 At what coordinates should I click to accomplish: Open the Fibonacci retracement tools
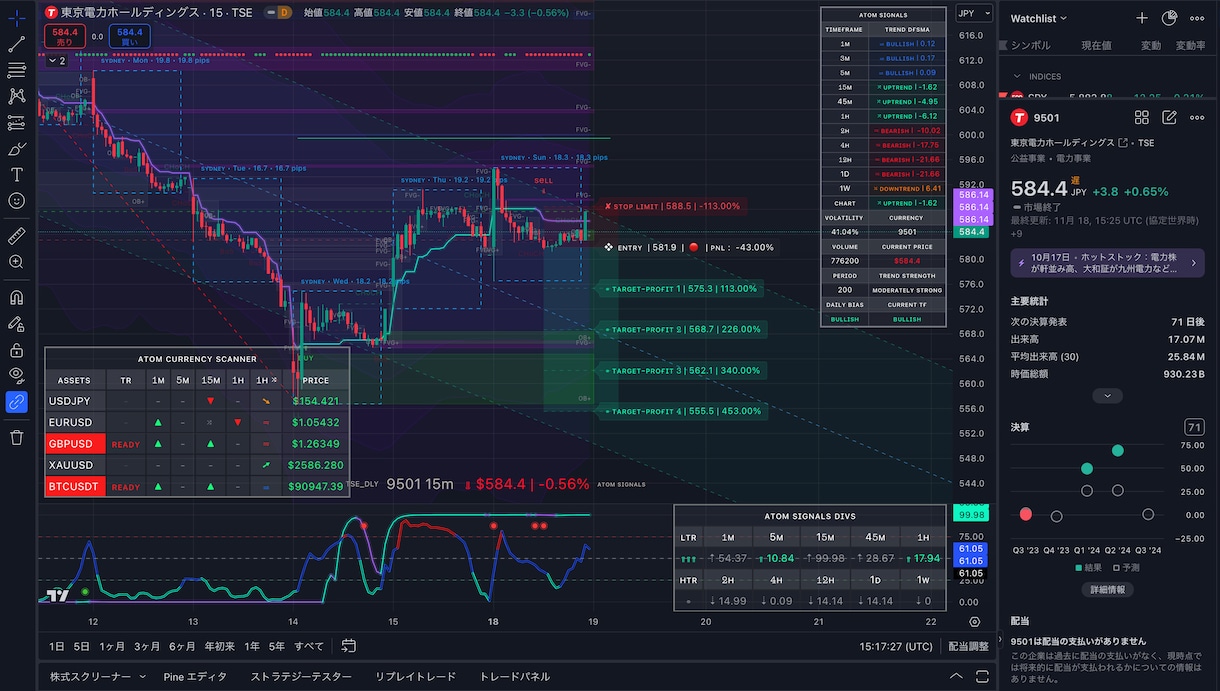pyautogui.click(x=17, y=70)
